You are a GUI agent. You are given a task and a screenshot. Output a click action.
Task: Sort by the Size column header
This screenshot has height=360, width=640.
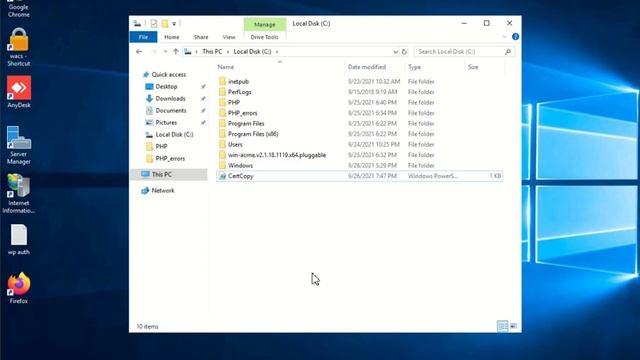click(473, 67)
